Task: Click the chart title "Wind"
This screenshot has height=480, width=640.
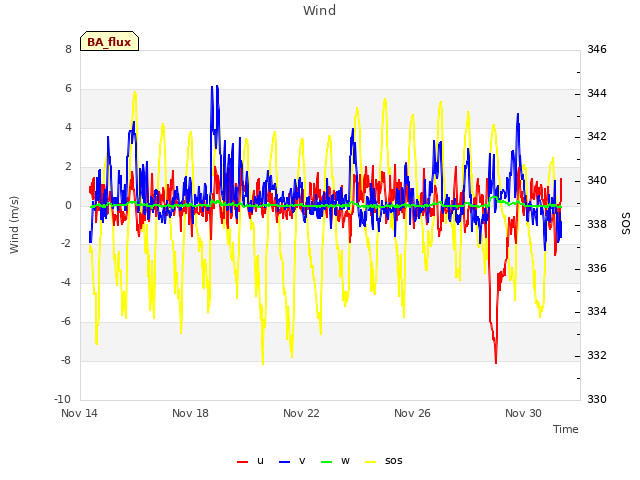Action: coord(320,10)
